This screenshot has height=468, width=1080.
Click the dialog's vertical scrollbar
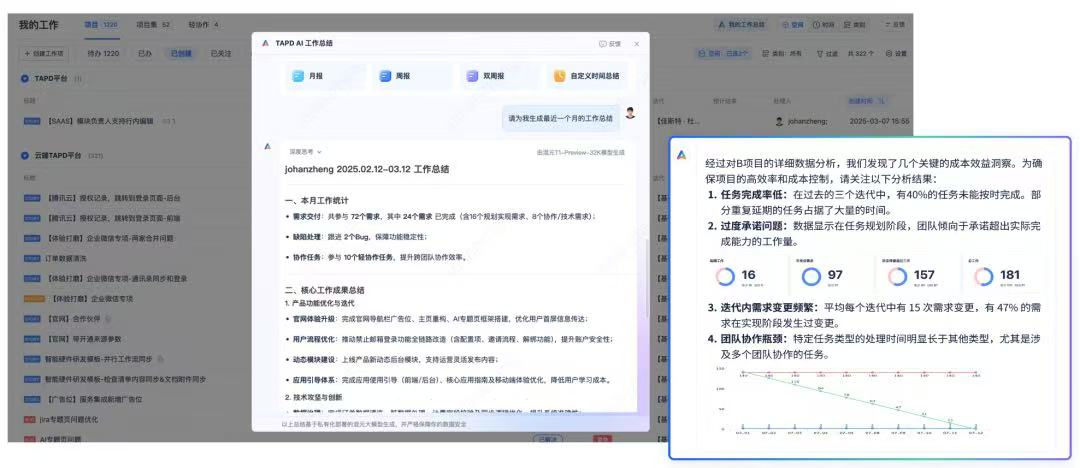point(645,276)
